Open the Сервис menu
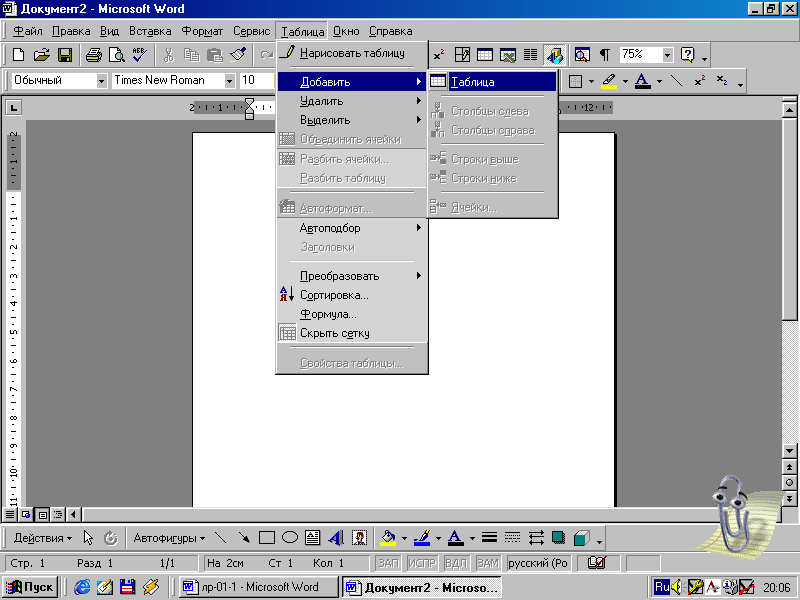The height and width of the screenshot is (600, 800). pyautogui.click(x=252, y=31)
